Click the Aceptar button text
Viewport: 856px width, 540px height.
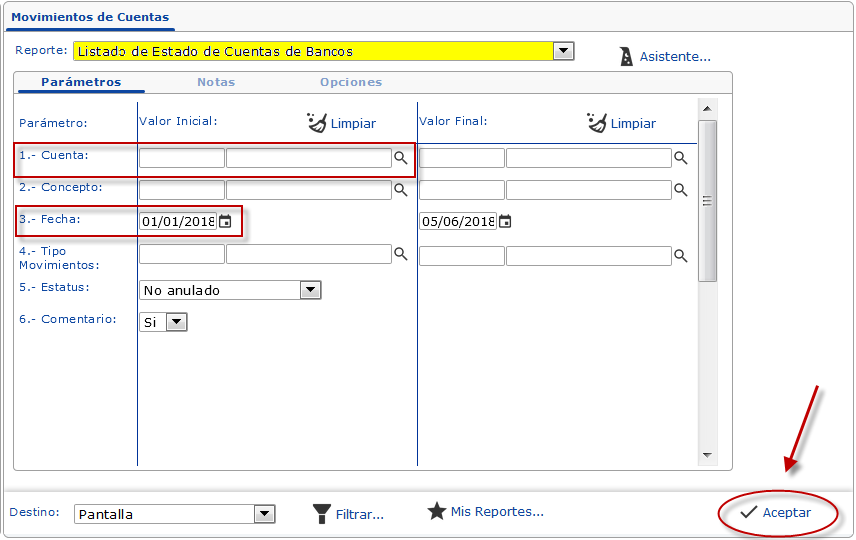(x=787, y=513)
